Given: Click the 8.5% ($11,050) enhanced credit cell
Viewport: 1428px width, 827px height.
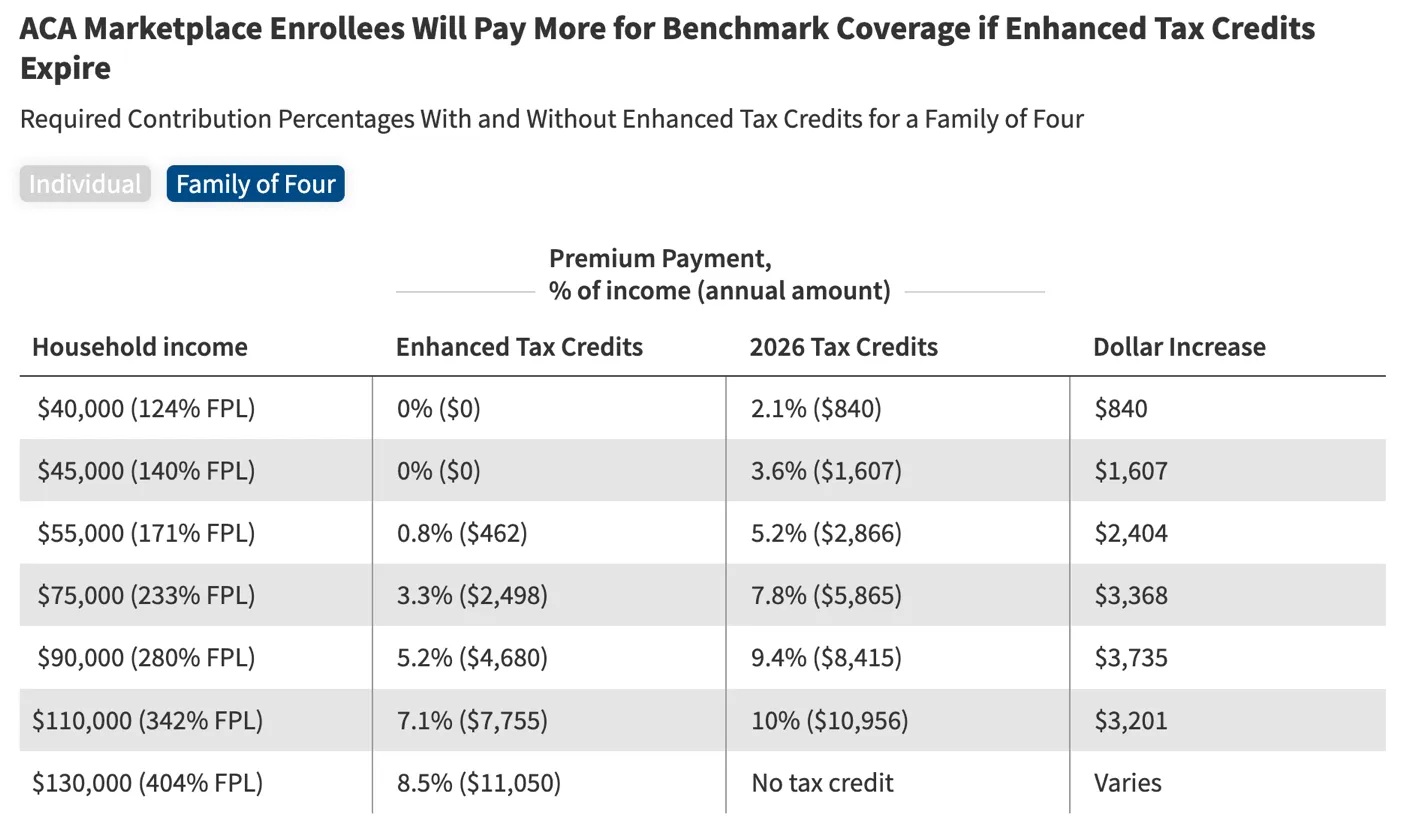Looking at the screenshot, I should pyautogui.click(x=478, y=782).
